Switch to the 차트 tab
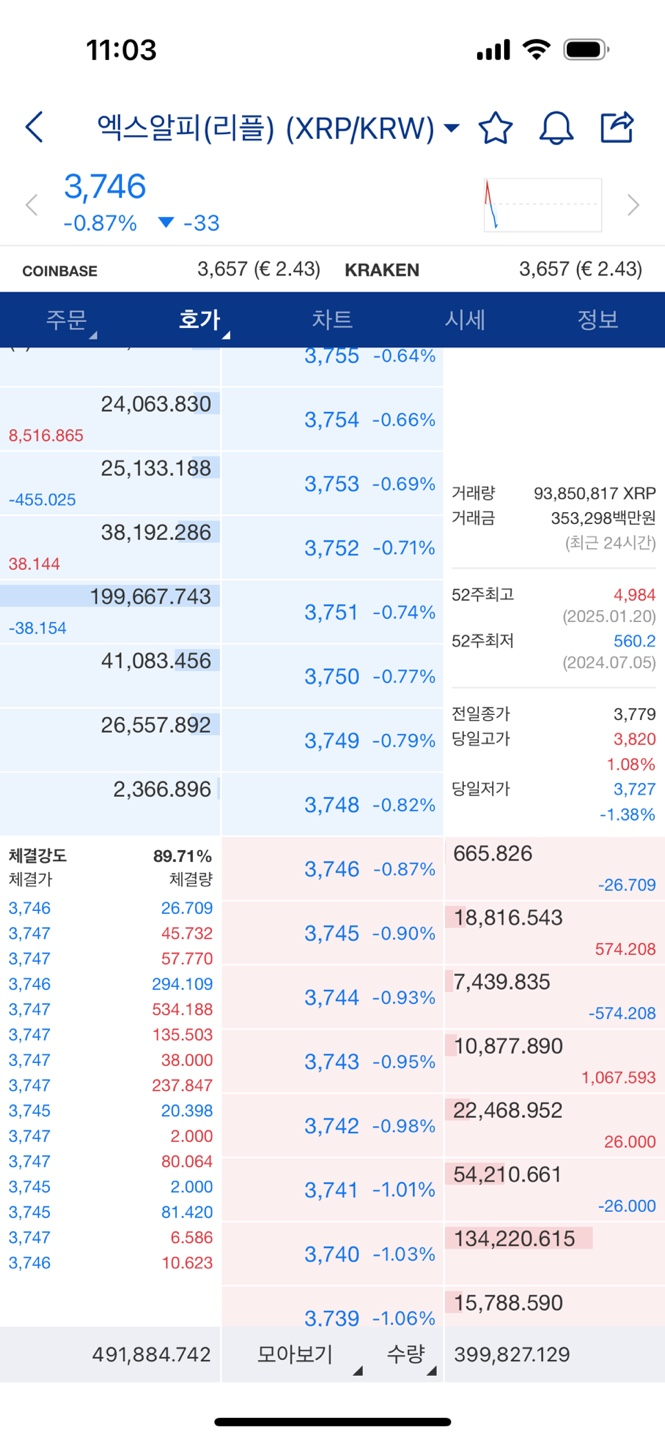665x1440 pixels. tap(332, 320)
